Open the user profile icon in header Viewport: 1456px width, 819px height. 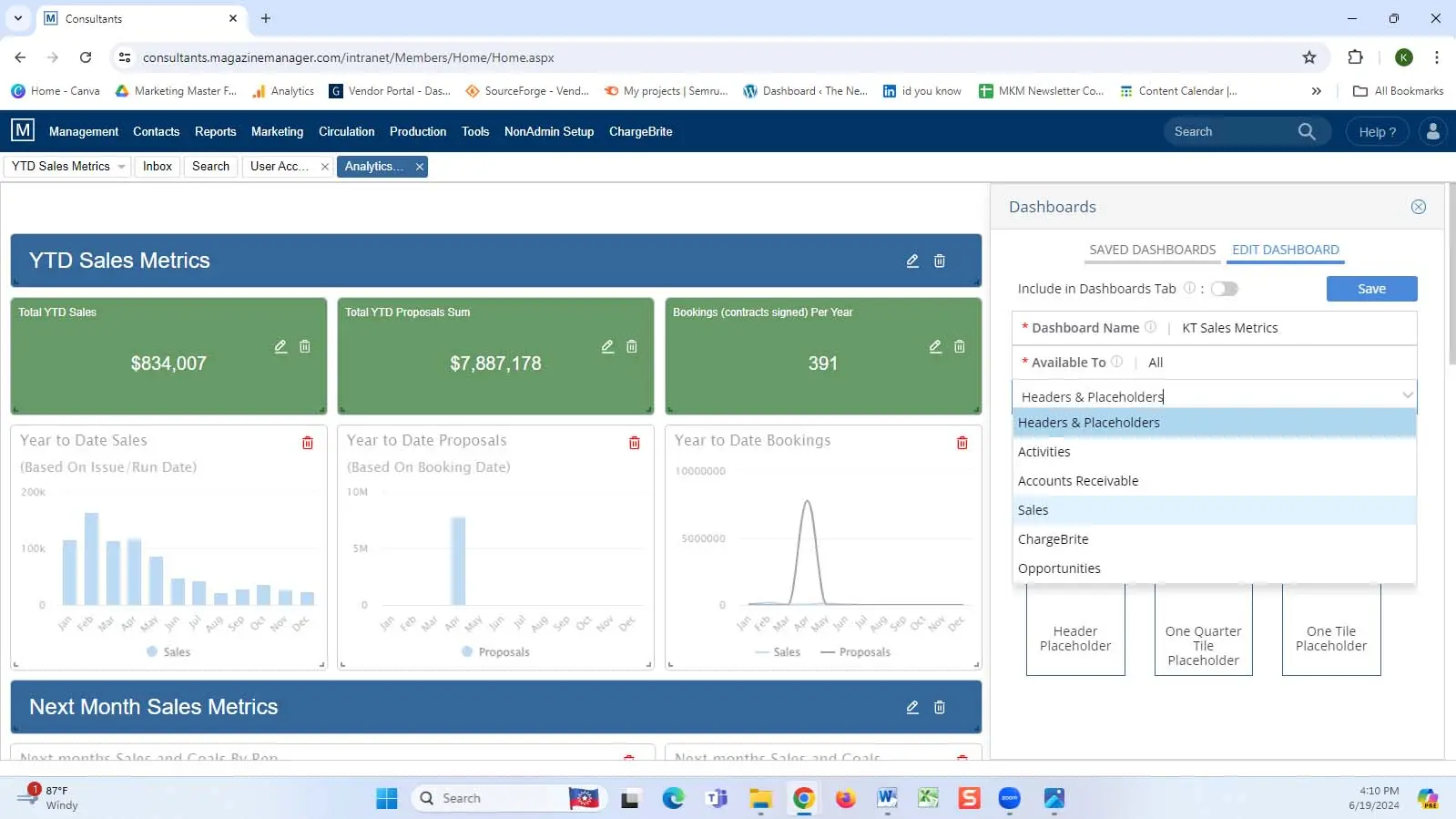pyautogui.click(x=1432, y=131)
